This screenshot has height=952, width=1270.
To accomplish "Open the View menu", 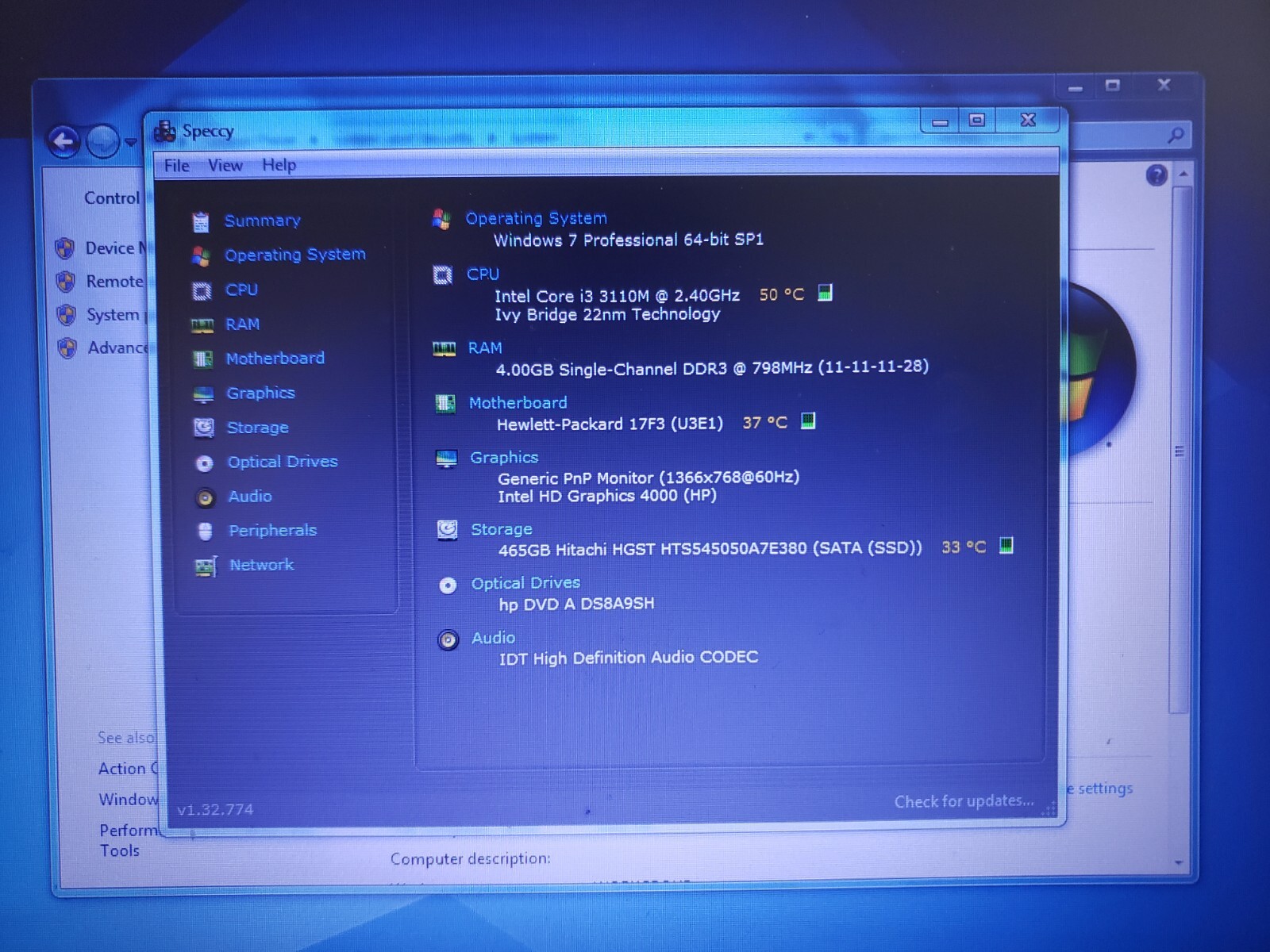I will point(225,165).
